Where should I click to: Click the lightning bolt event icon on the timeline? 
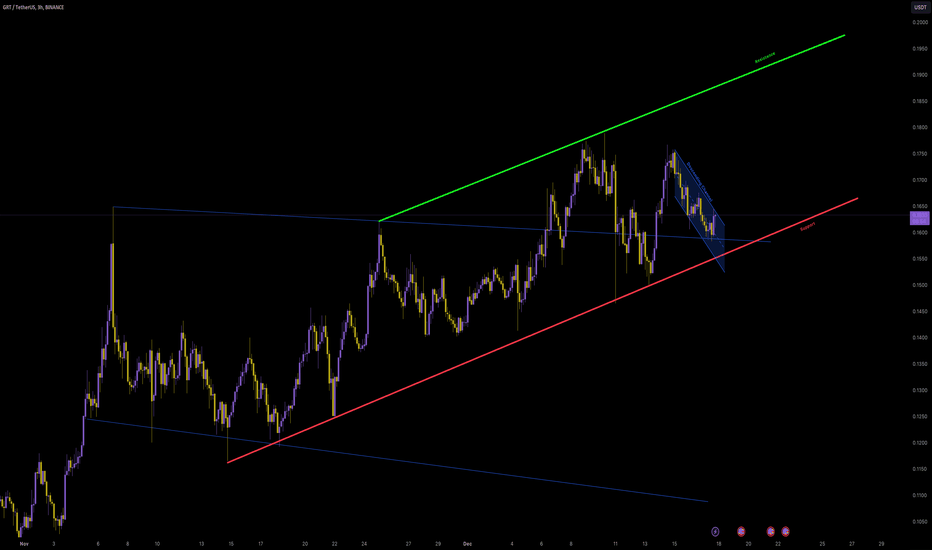(715, 532)
